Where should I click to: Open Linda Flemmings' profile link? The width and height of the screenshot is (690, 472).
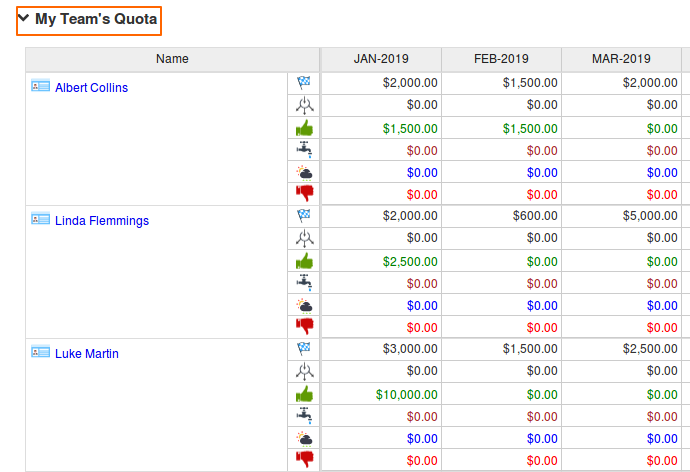click(101, 221)
